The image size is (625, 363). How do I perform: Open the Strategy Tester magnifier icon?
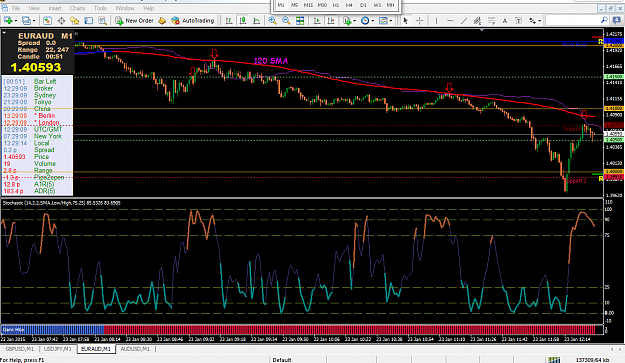[x=102, y=21]
